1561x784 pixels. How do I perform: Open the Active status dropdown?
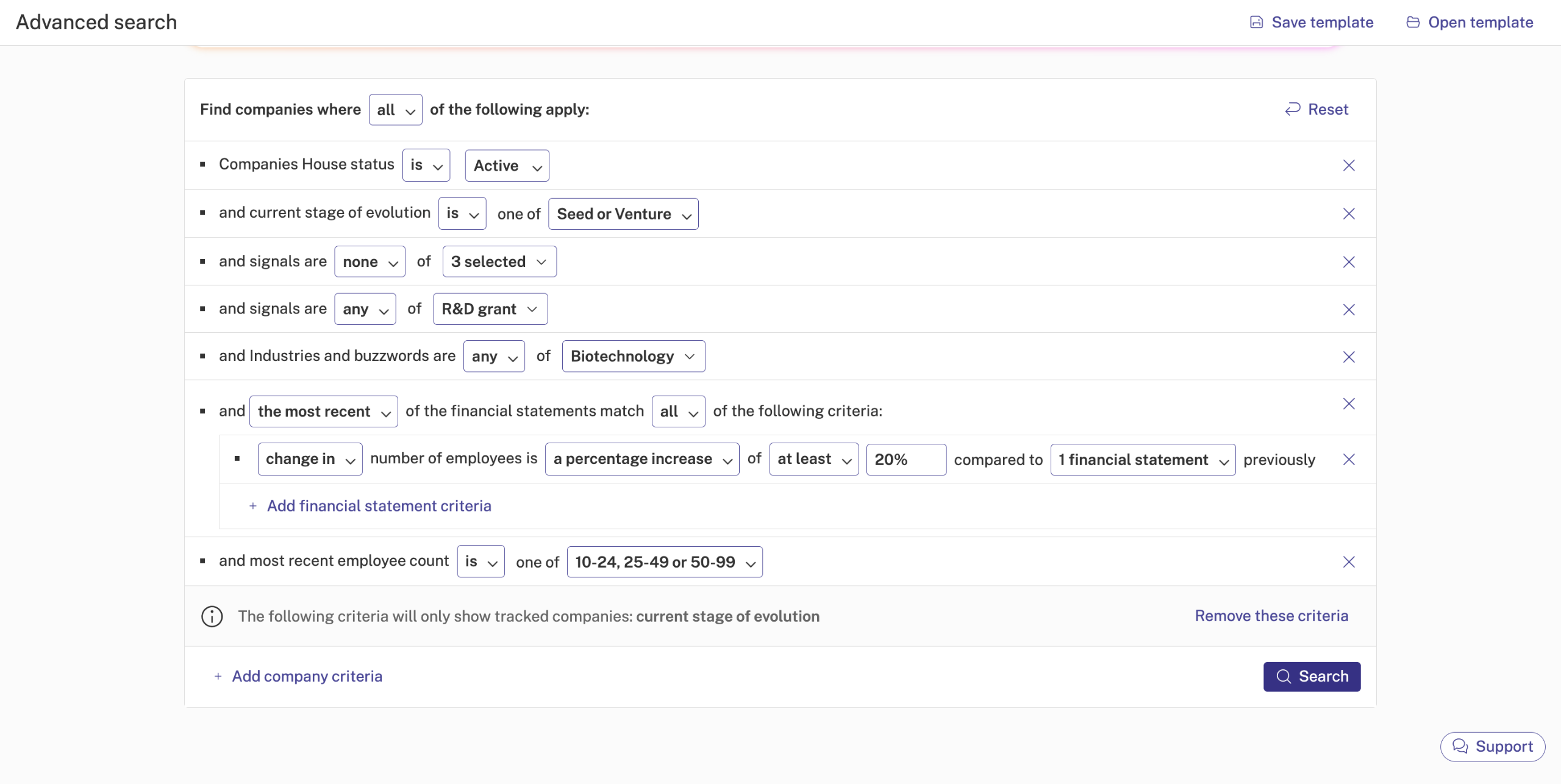507,166
